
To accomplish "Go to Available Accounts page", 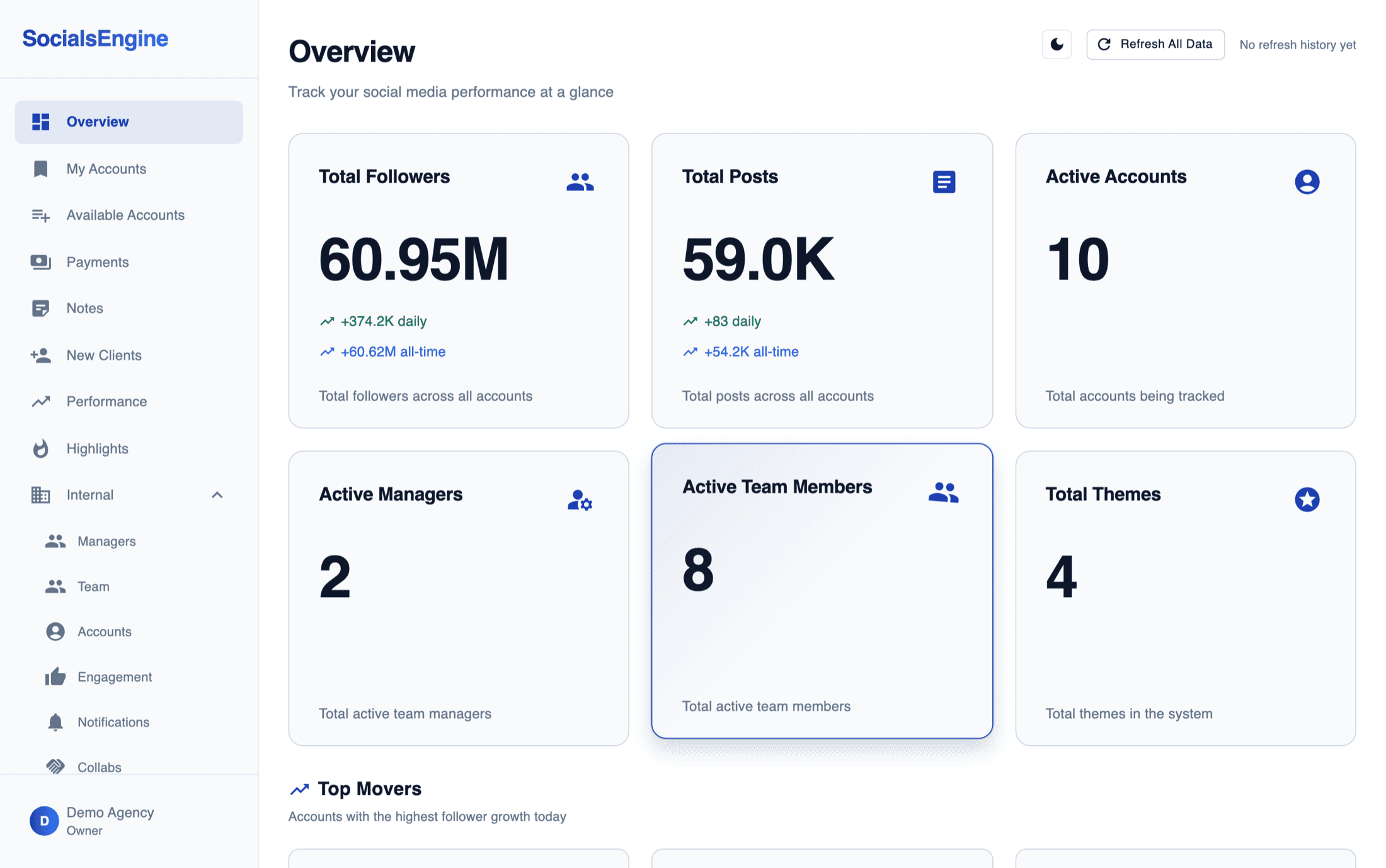I will click(129, 215).
